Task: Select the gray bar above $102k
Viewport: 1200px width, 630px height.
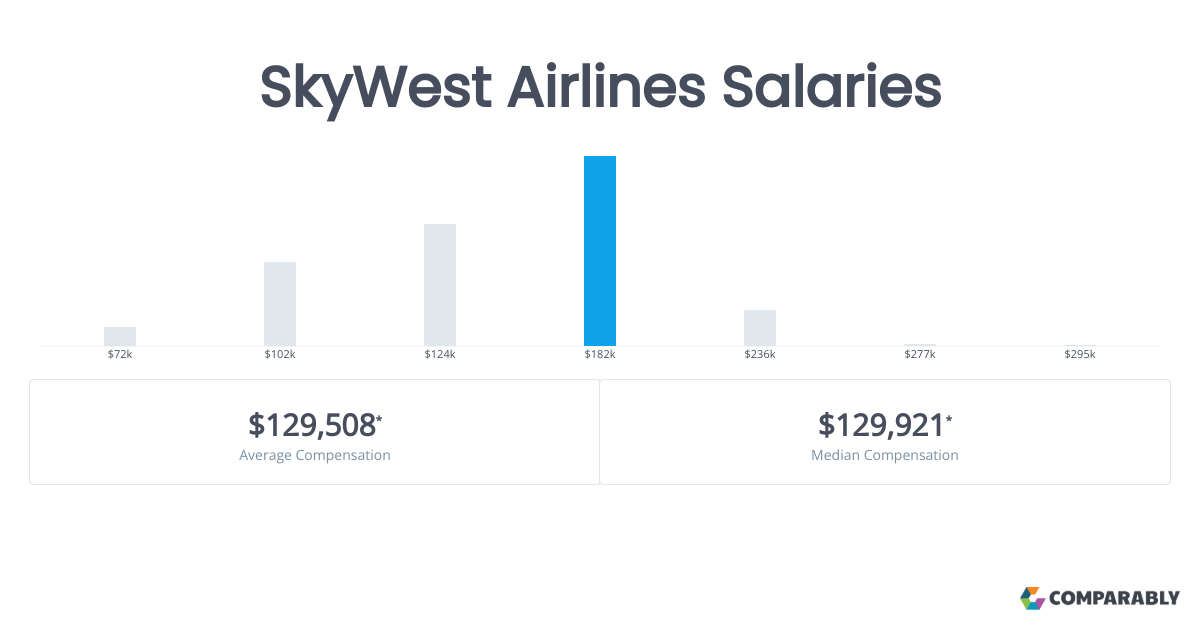Action: pos(280,304)
